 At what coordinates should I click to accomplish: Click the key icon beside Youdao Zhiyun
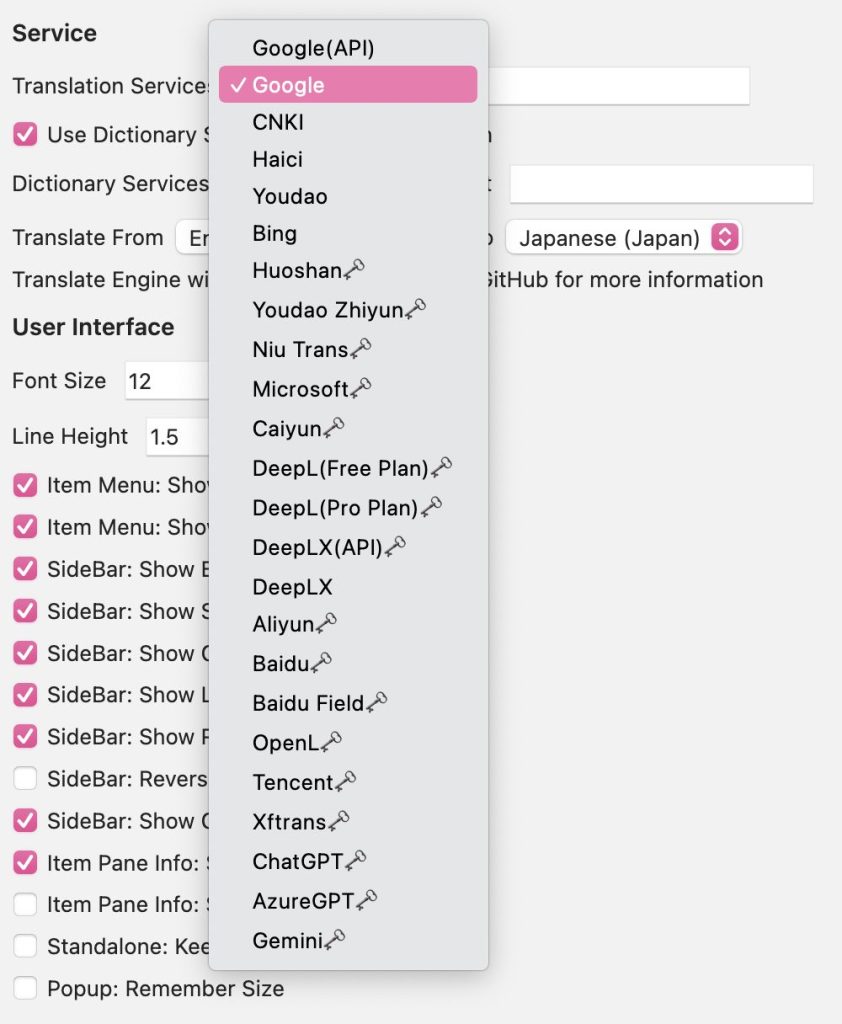point(415,310)
